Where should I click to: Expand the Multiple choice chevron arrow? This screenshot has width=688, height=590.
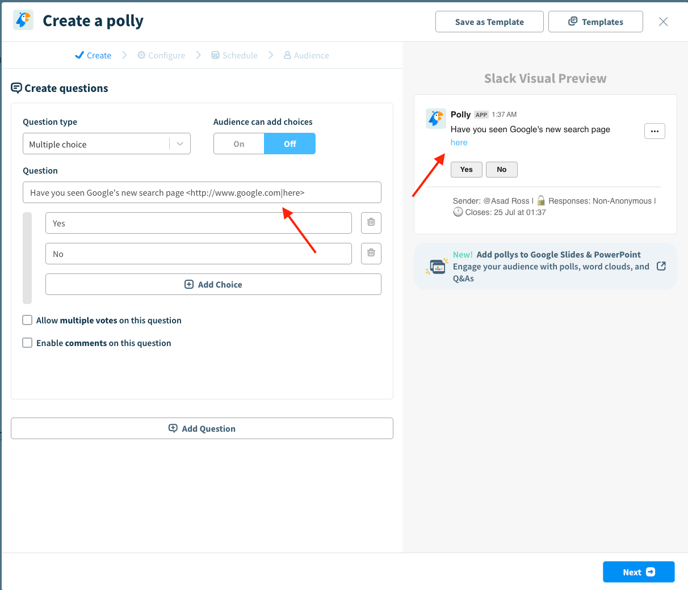pos(180,144)
